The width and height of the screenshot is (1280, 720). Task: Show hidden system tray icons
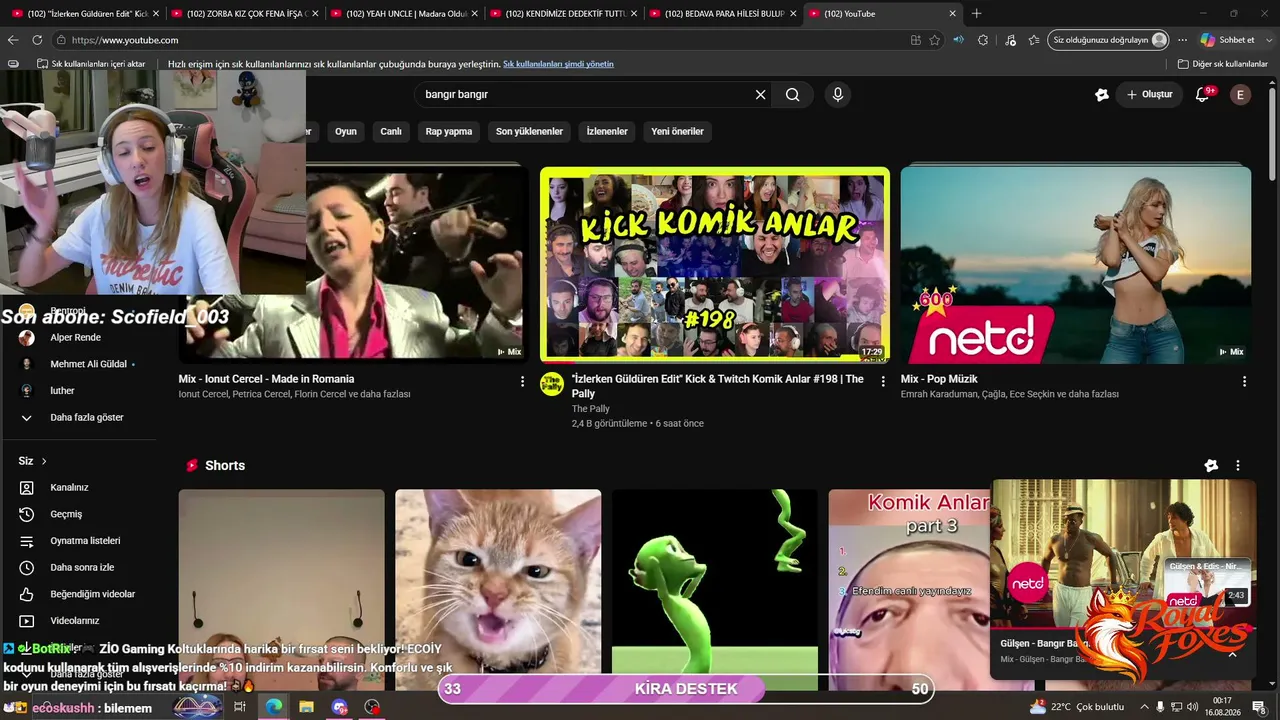pyautogui.click(x=1144, y=707)
